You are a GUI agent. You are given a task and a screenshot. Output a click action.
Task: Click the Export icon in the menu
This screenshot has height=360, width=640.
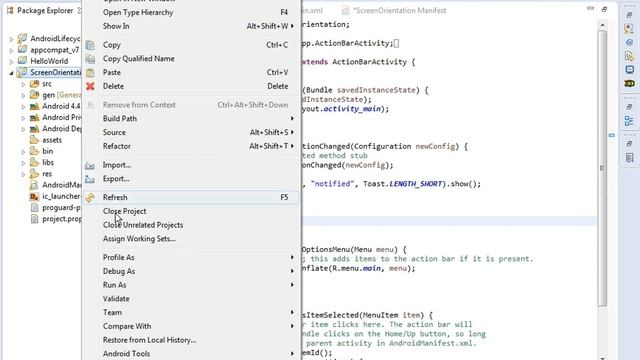pos(90,179)
